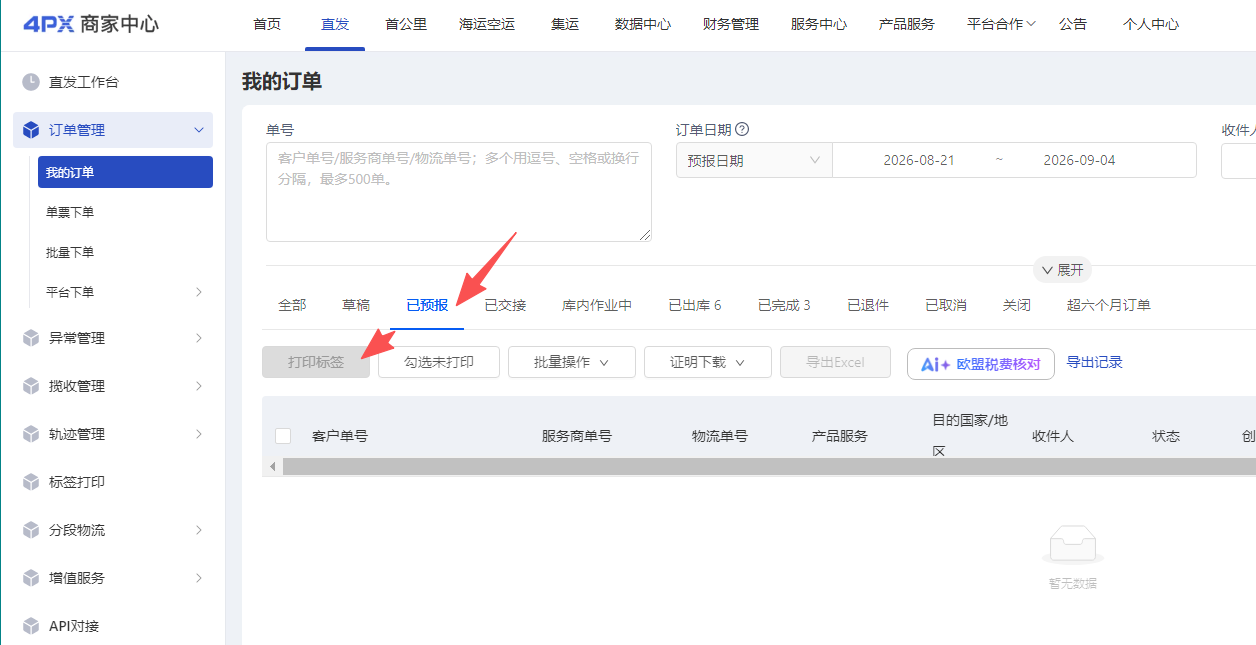The image size is (1256, 645).
Task: Click the start date field 2026-08-21
Action: click(x=919, y=160)
